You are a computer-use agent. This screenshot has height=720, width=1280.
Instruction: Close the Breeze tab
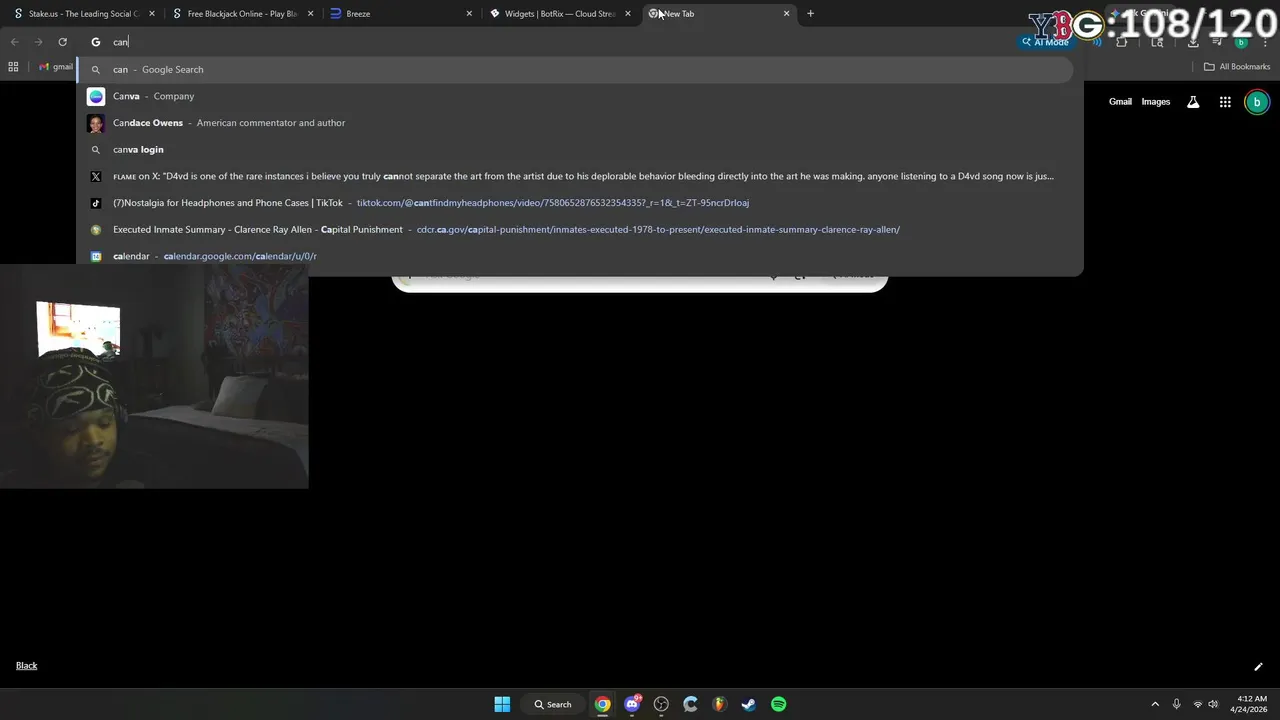coord(469,14)
